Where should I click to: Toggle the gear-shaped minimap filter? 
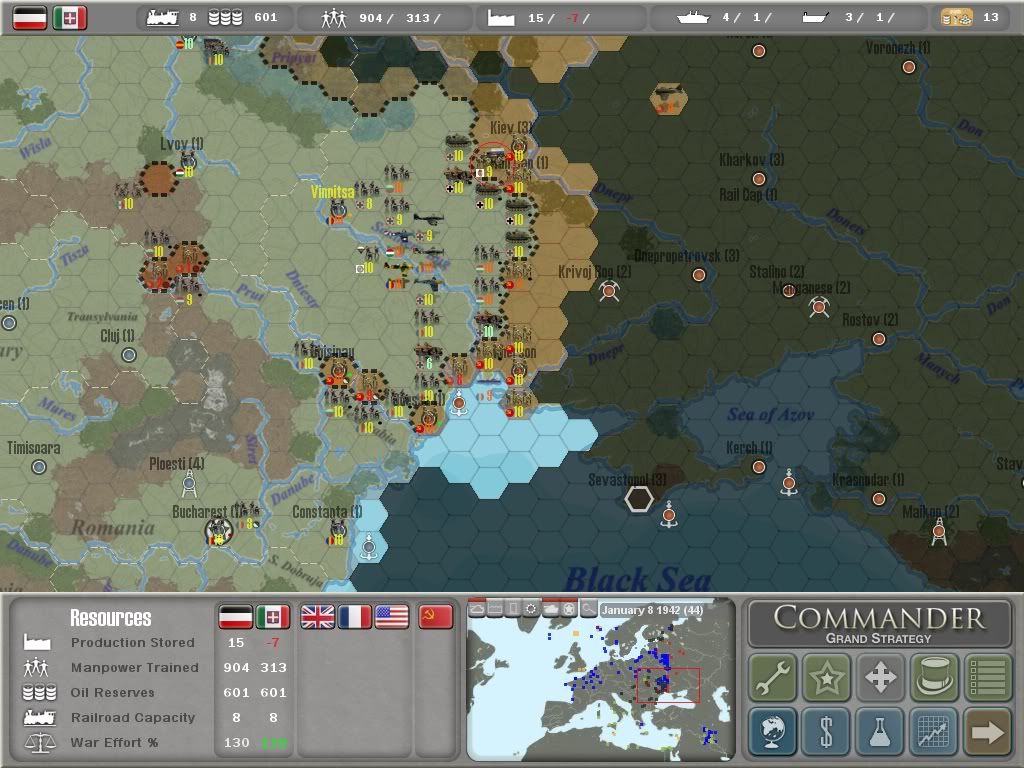pyautogui.click(x=532, y=609)
